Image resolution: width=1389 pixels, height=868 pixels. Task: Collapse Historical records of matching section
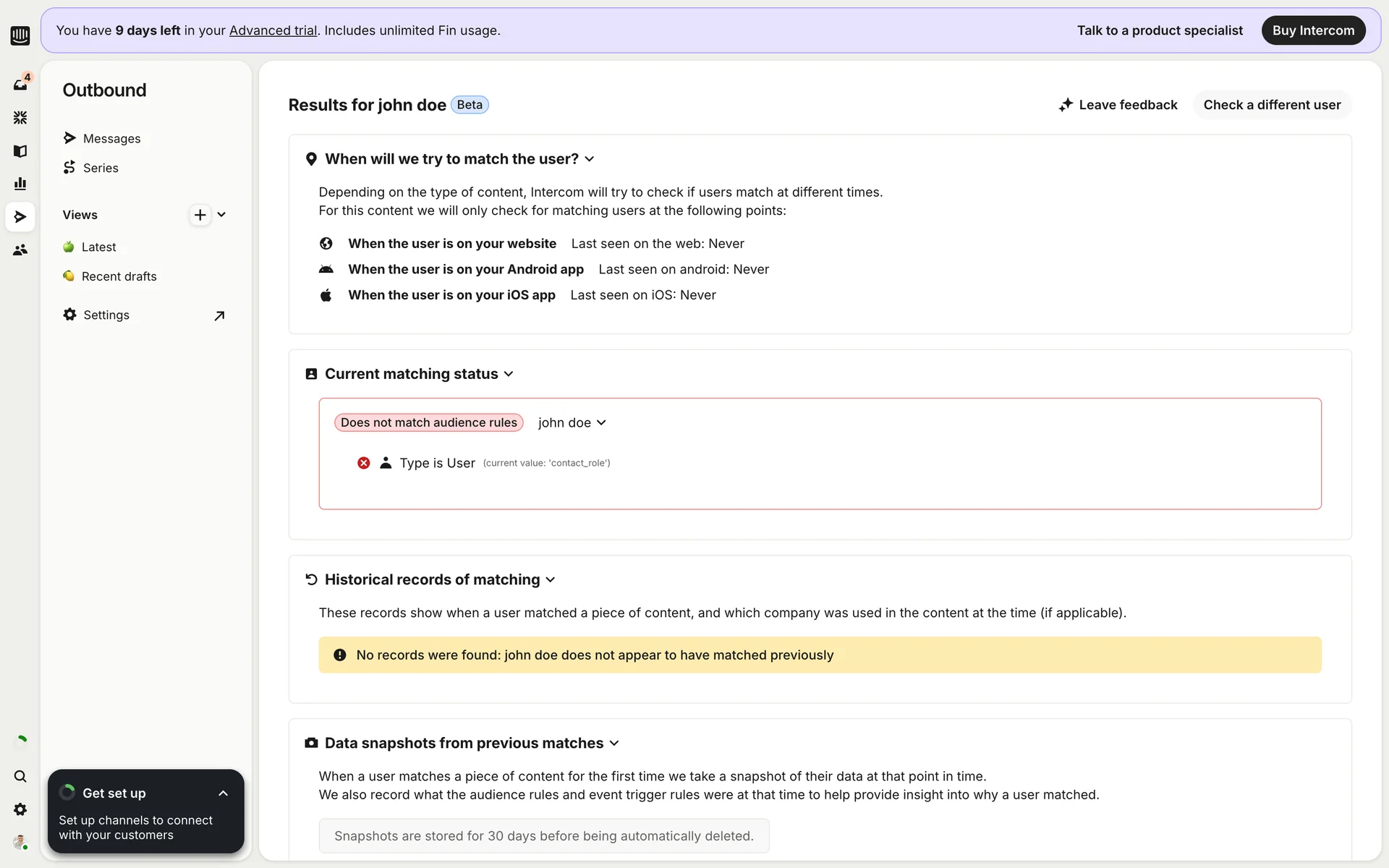click(551, 579)
